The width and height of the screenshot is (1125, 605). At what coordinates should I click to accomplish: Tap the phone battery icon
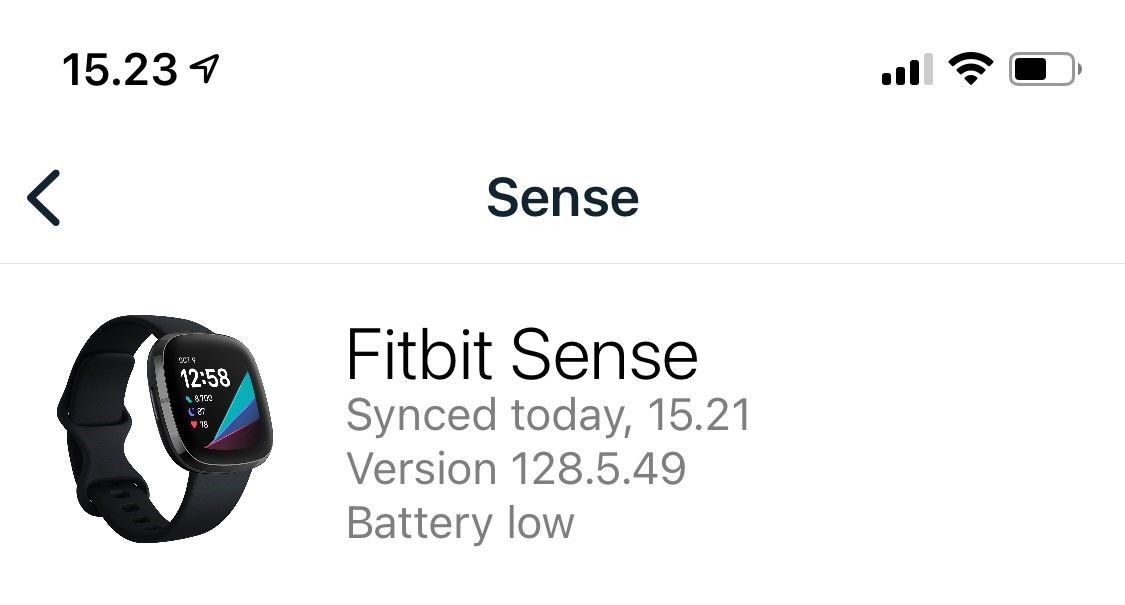[x=1044, y=70]
